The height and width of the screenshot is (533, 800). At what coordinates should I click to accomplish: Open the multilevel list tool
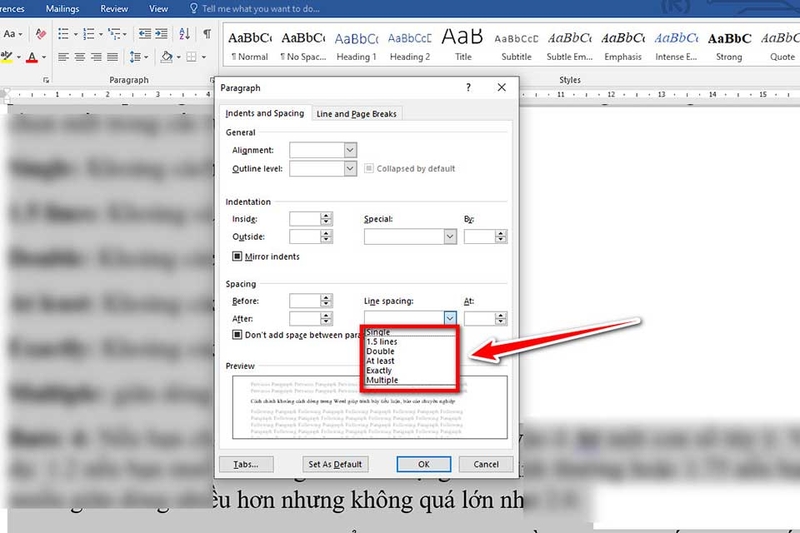114,34
